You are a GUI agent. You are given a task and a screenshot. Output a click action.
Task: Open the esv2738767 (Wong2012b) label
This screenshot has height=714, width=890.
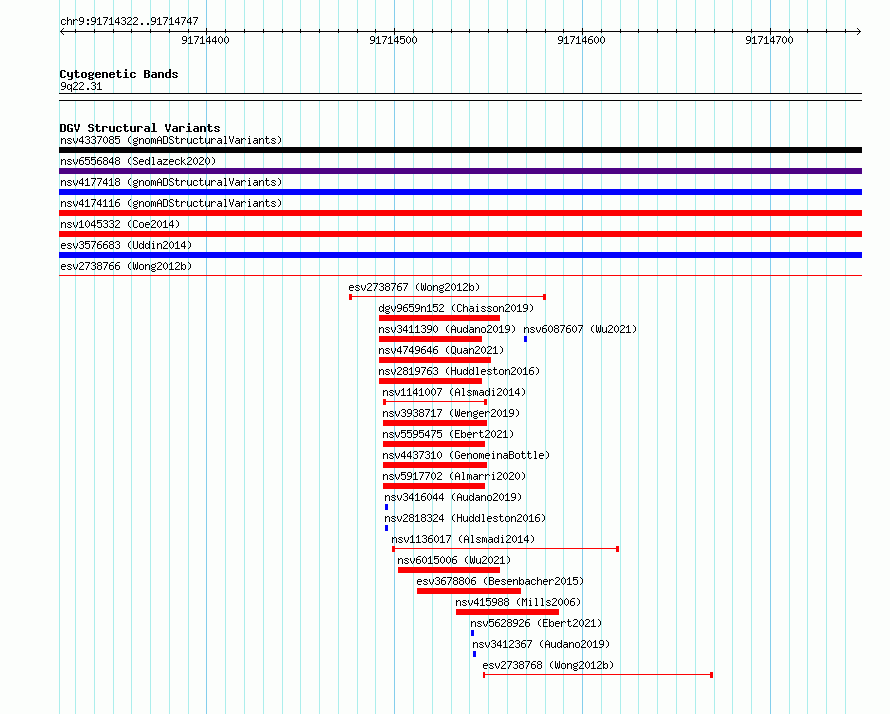[414, 287]
